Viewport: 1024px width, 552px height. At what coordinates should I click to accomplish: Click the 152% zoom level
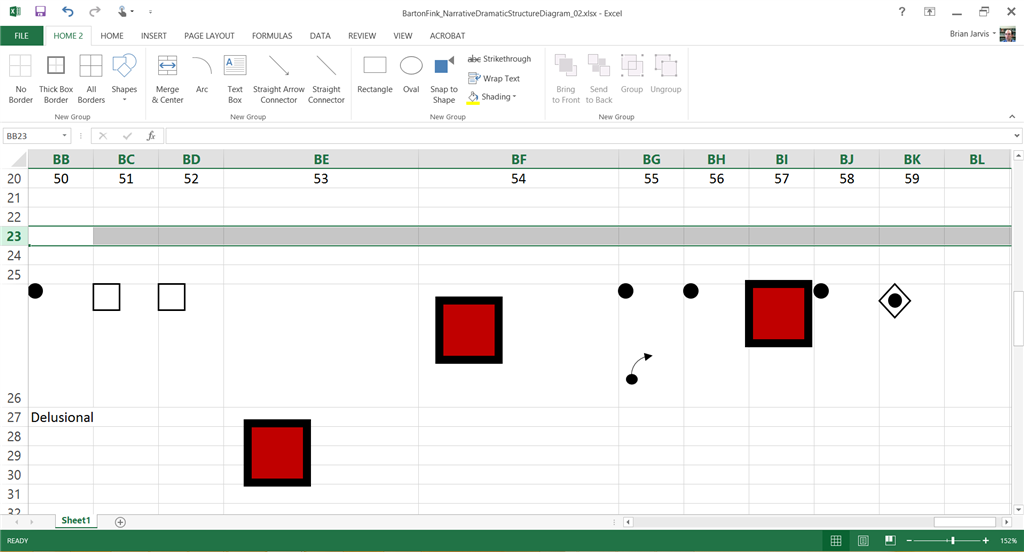point(1008,540)
